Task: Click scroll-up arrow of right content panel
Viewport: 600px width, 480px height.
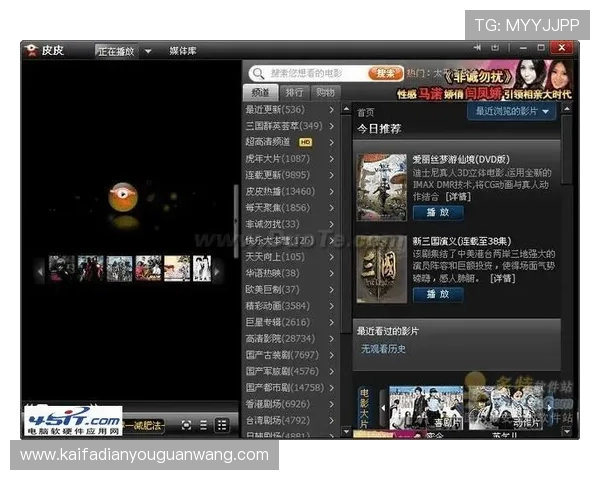Action: (567, 109)
